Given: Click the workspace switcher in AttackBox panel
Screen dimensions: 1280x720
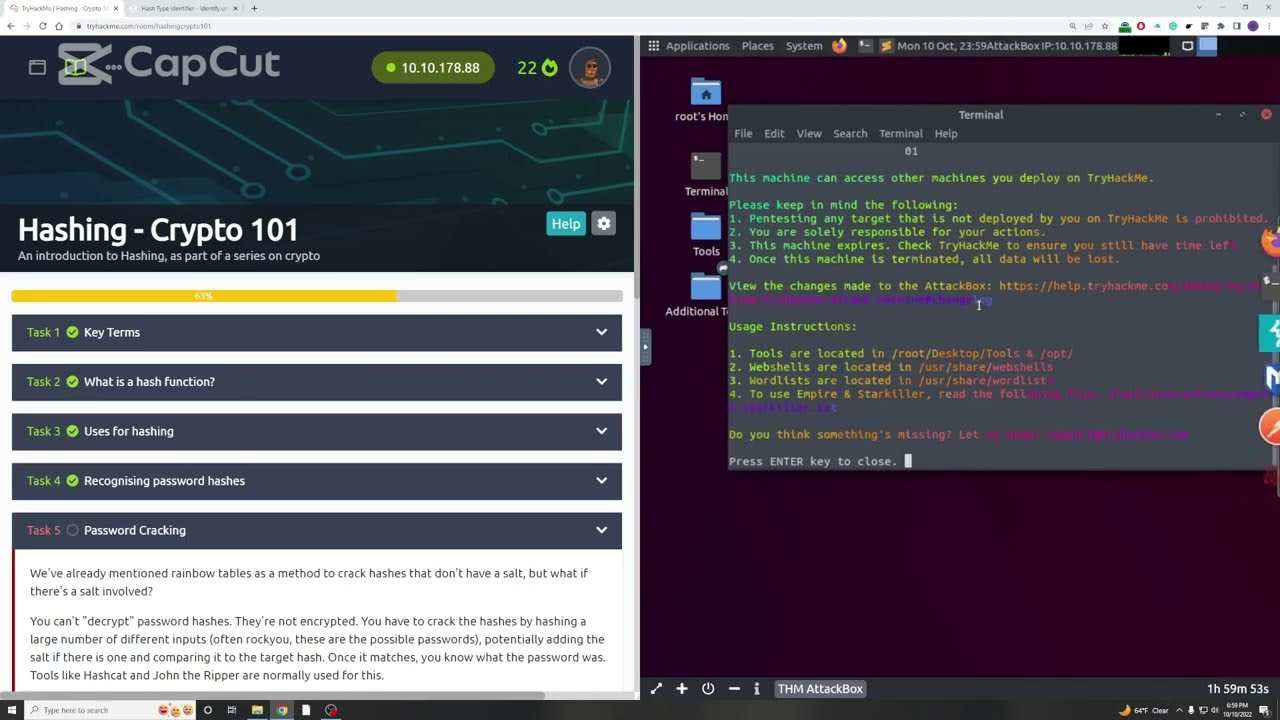Looking at the screenshot, I should click(x=1208, y=46).
